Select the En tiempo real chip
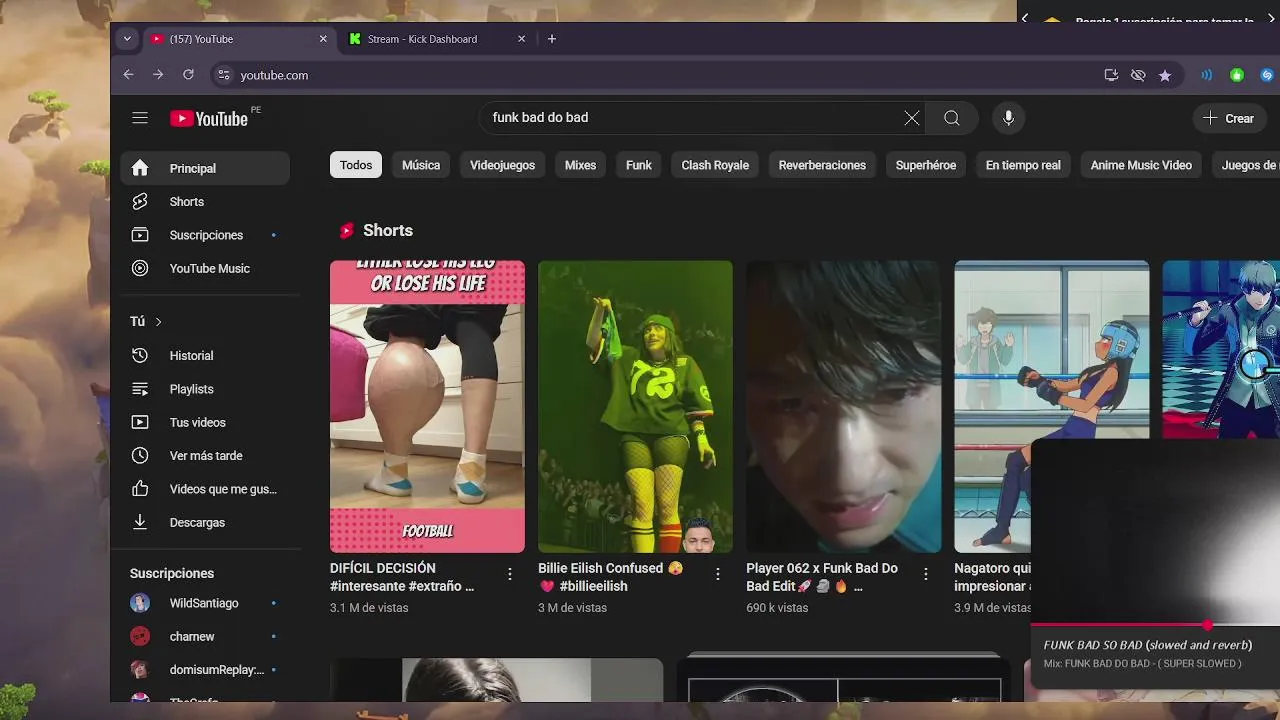1280x720 pixels. pos(1023,165)
